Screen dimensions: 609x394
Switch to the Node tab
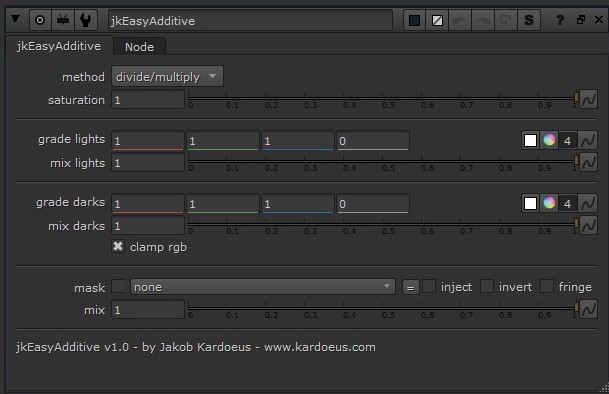tap(139, 47)
